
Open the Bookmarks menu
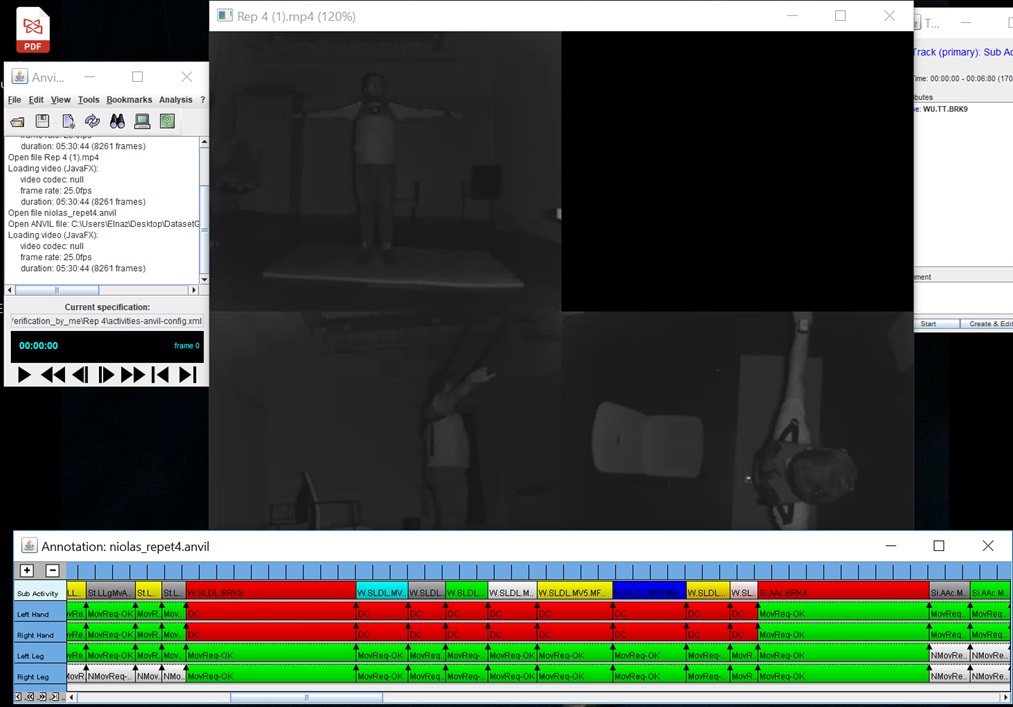(x=129, y=100)
